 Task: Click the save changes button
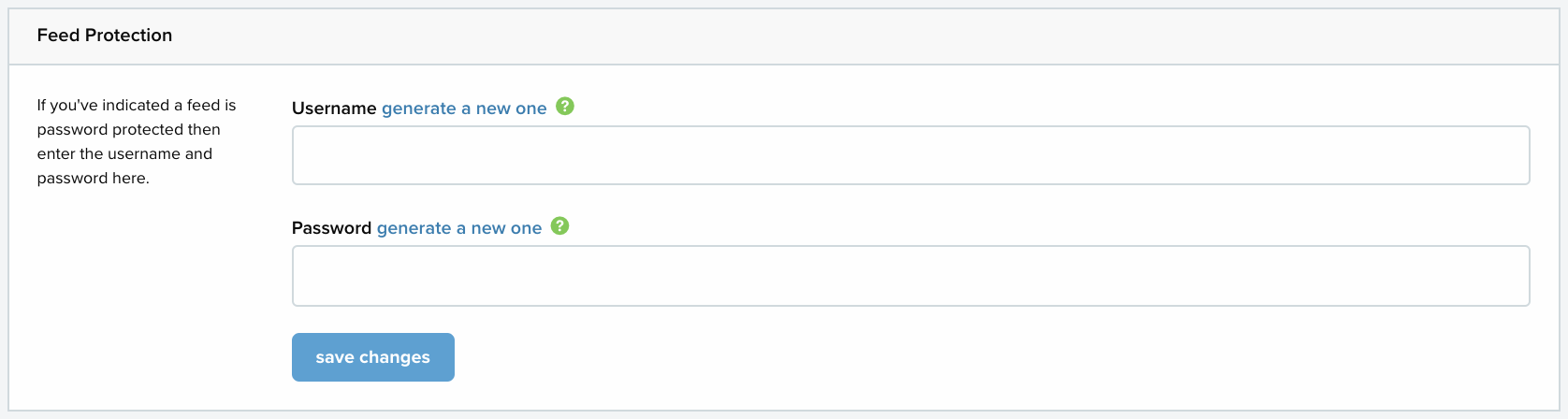coord(373,357)
